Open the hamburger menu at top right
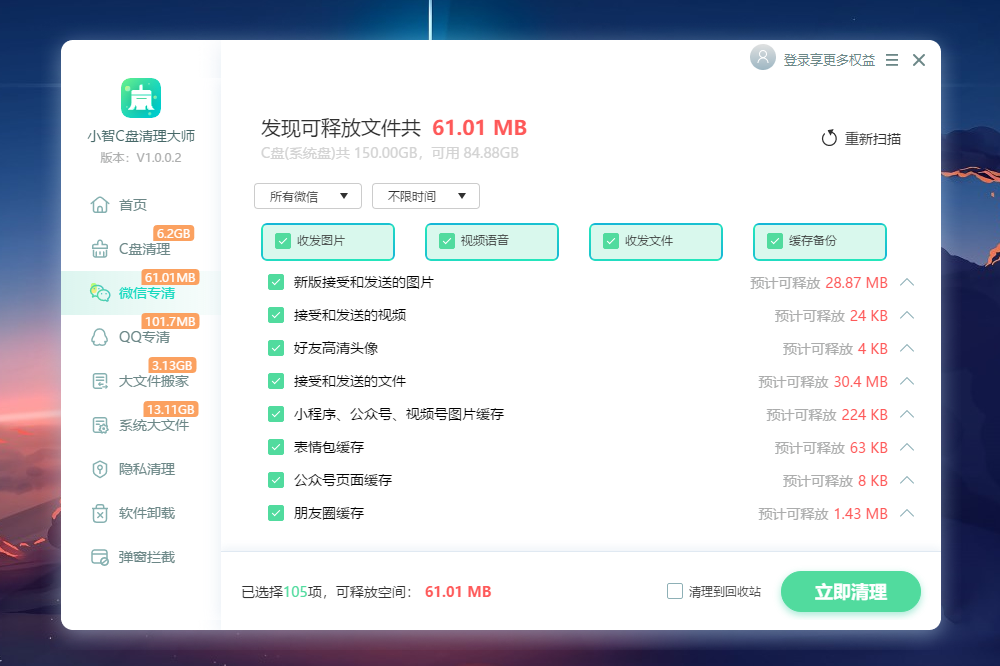This screenshot has height=666, width=1000. (891, 60)
